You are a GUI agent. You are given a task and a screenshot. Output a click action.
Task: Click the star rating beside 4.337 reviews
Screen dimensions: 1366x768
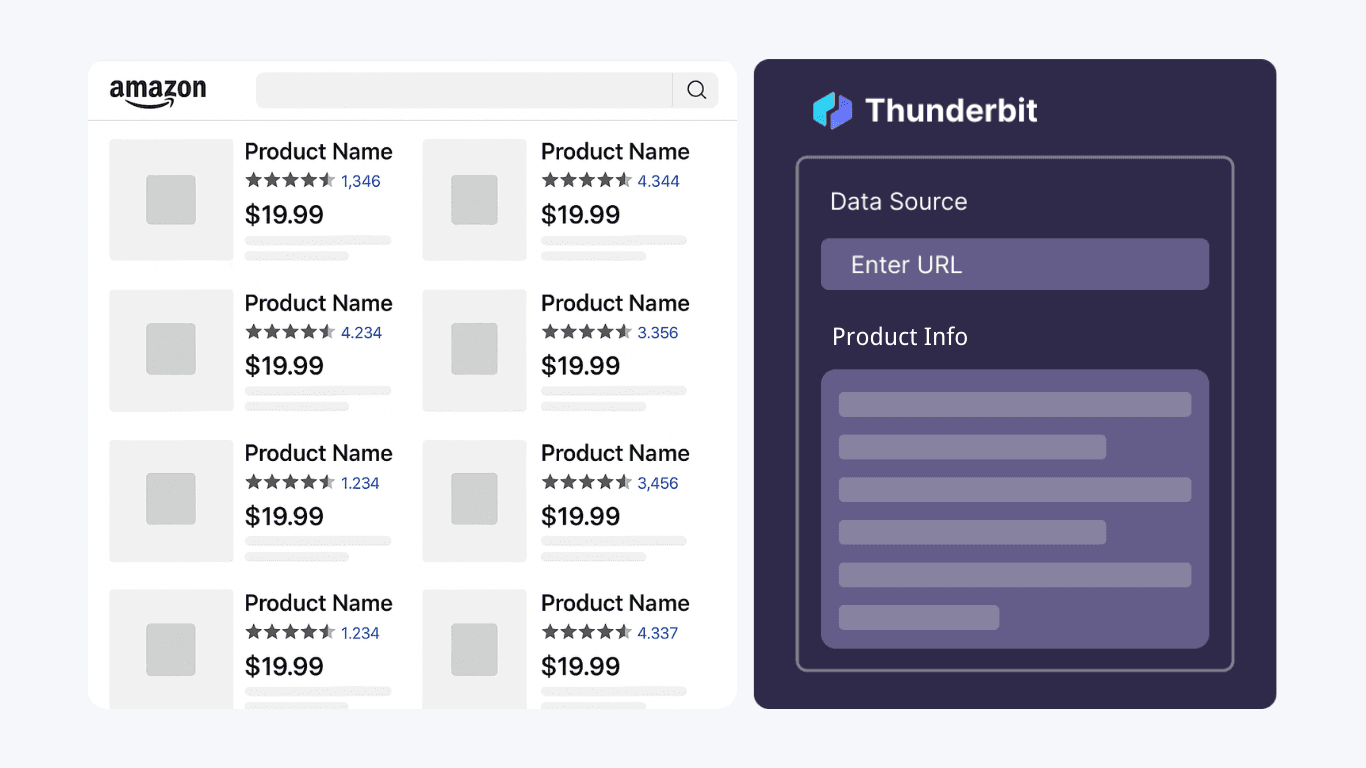point(587,632)
